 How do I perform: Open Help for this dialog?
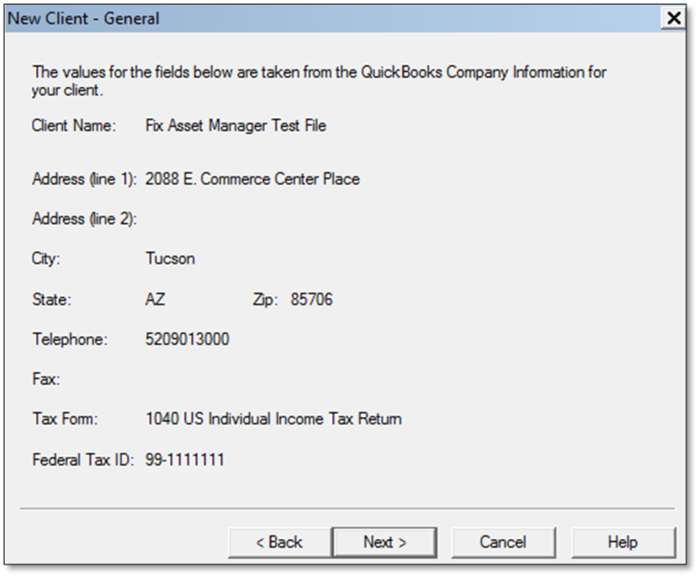[623, 542]
